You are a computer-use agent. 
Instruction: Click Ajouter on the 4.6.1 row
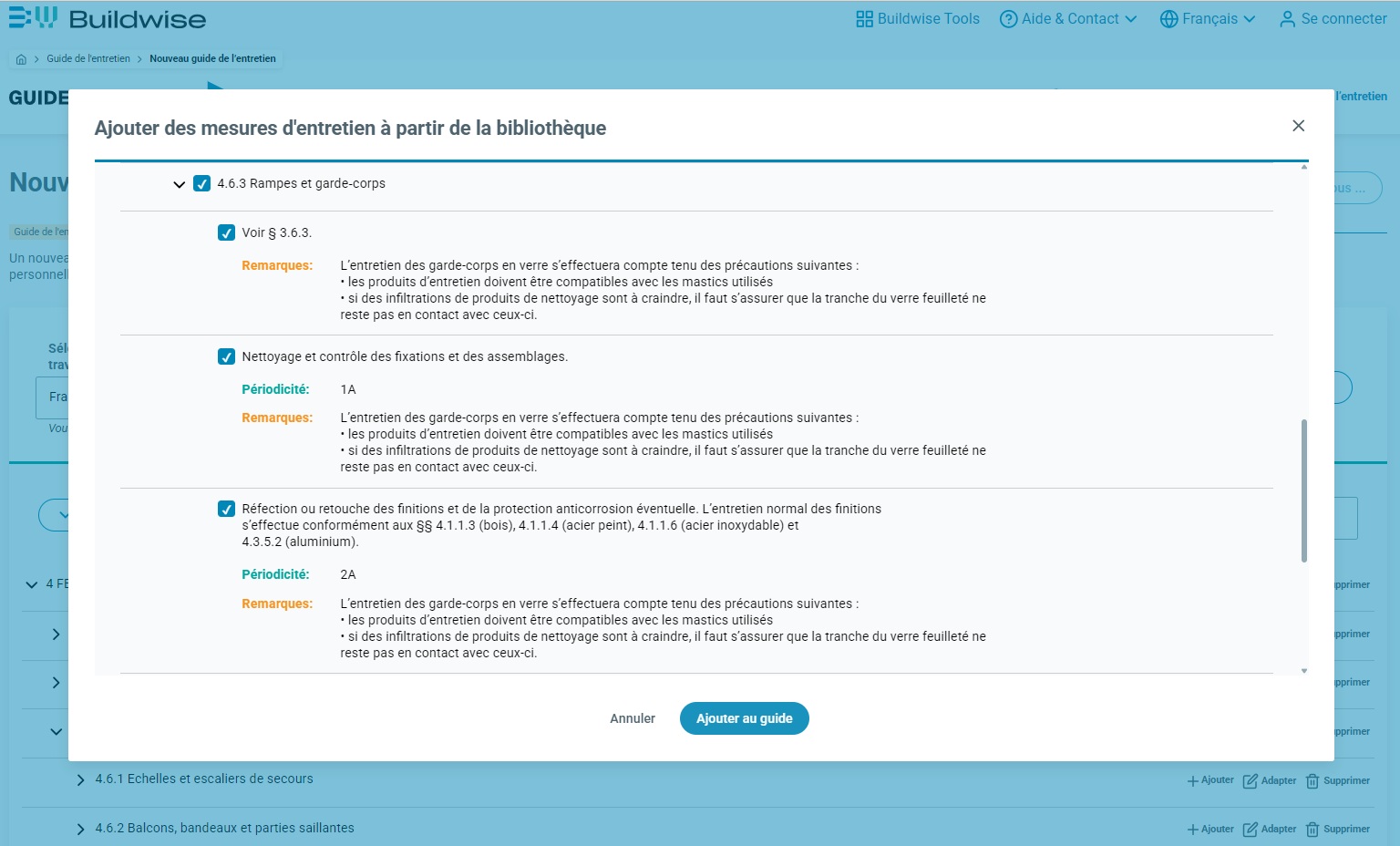1210,780
